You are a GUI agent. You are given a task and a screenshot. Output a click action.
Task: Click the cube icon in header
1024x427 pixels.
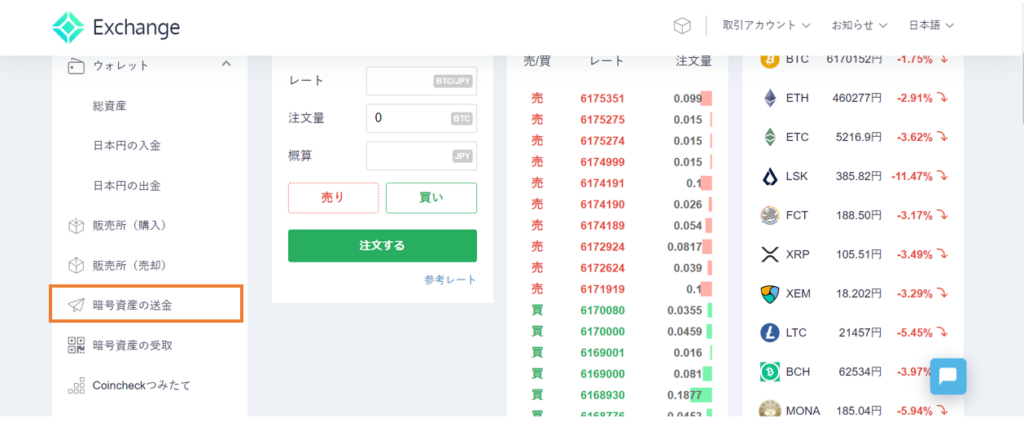(x=682, y=25)
